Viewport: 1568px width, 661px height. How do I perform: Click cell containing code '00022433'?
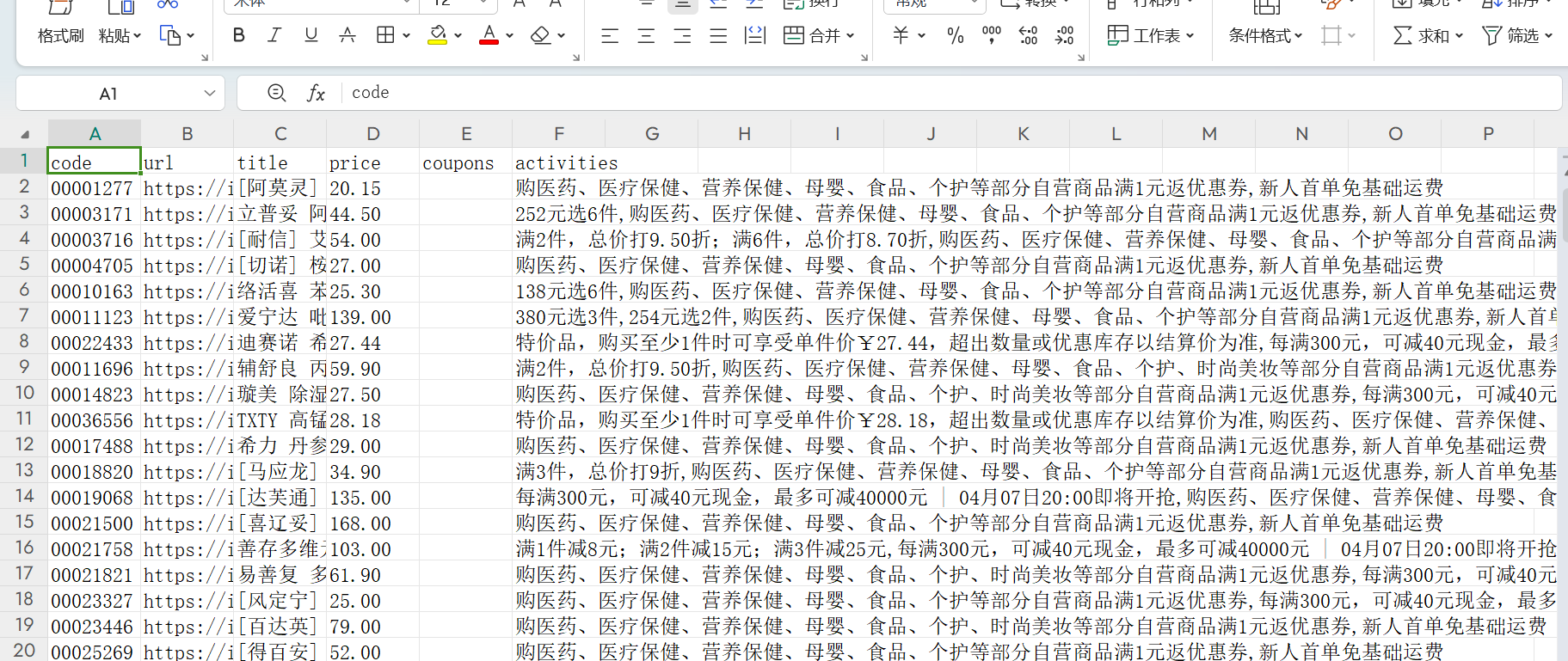tap(94, 343)
